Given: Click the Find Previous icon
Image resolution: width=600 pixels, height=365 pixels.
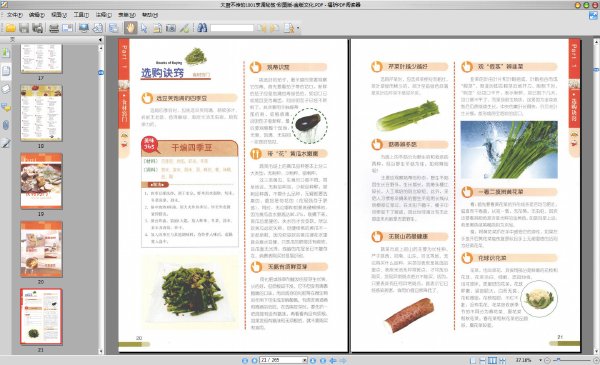Looking at the screenshot, I should pyautogui.click(x=261, y=28).
